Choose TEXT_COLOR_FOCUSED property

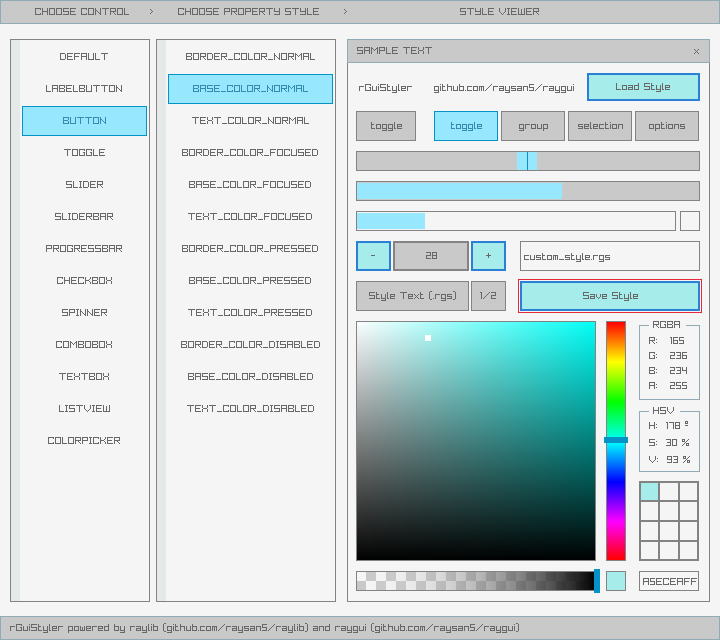pyautogui.click(x=251, y=217)
